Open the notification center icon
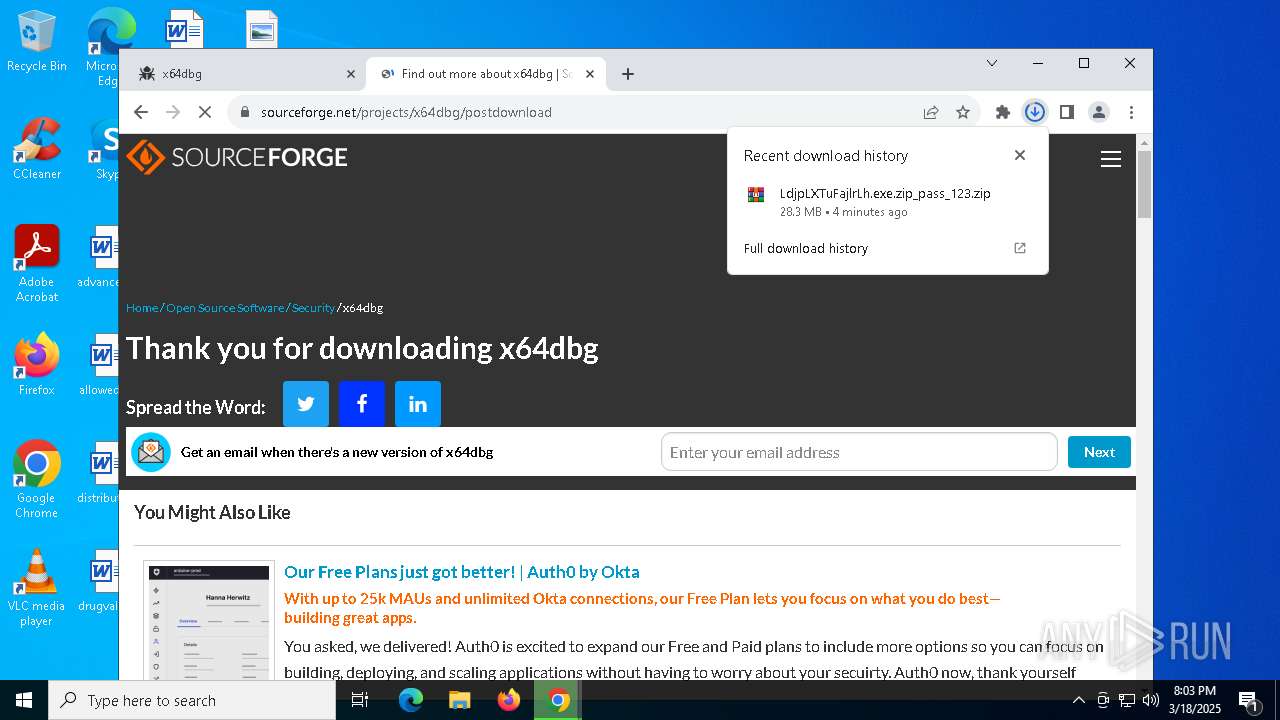The height and width of the screenshot is (720, 1280). coord(1248,700)
